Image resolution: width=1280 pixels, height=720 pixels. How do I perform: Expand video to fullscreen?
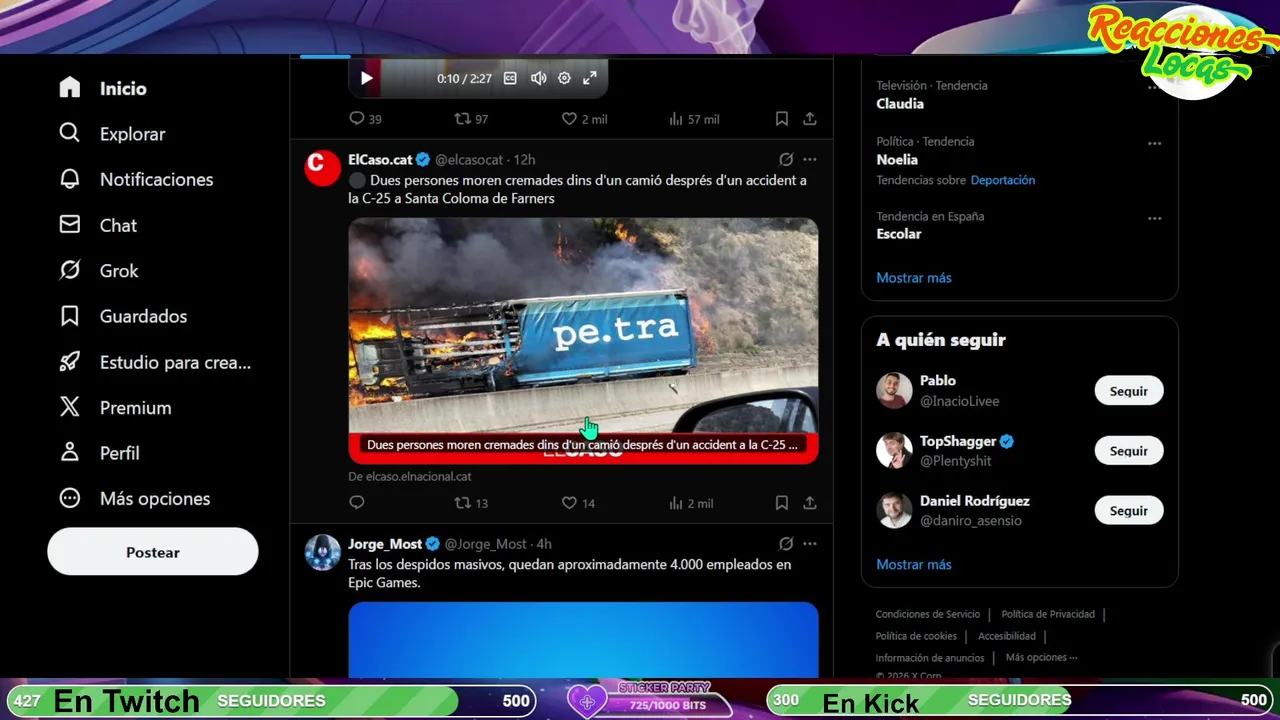590,78
